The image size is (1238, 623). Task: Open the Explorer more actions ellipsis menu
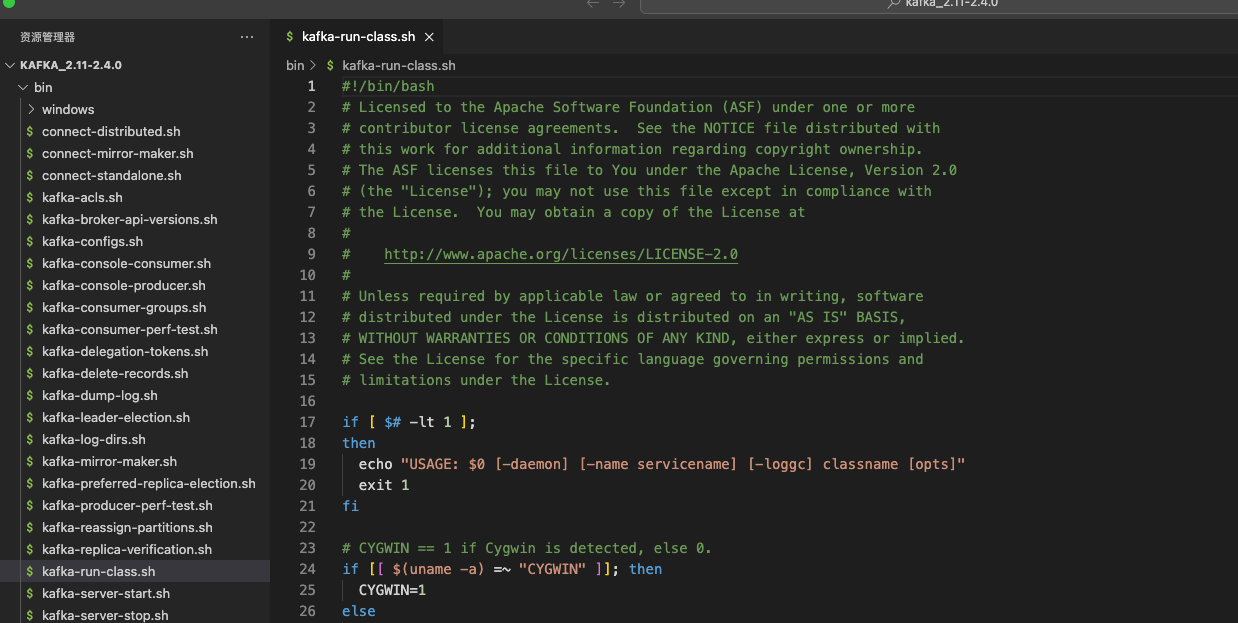247,37
